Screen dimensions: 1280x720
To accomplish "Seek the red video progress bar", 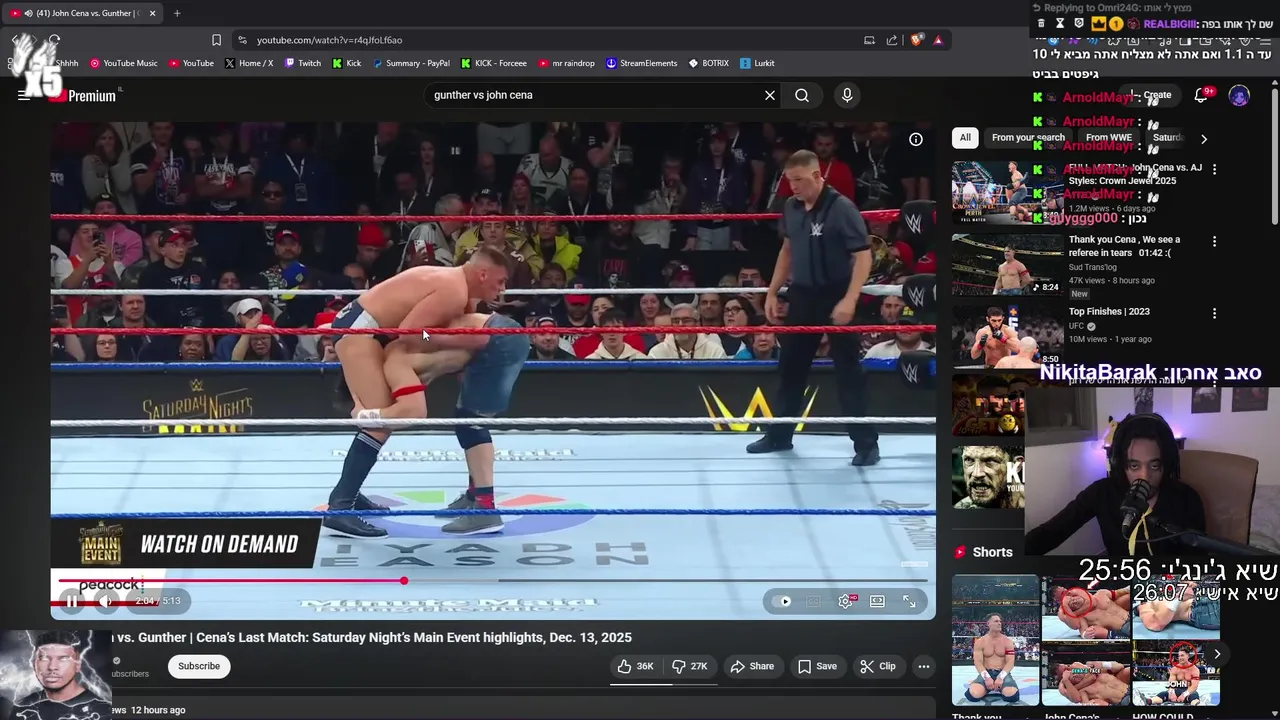I will (x=493, y=580).
